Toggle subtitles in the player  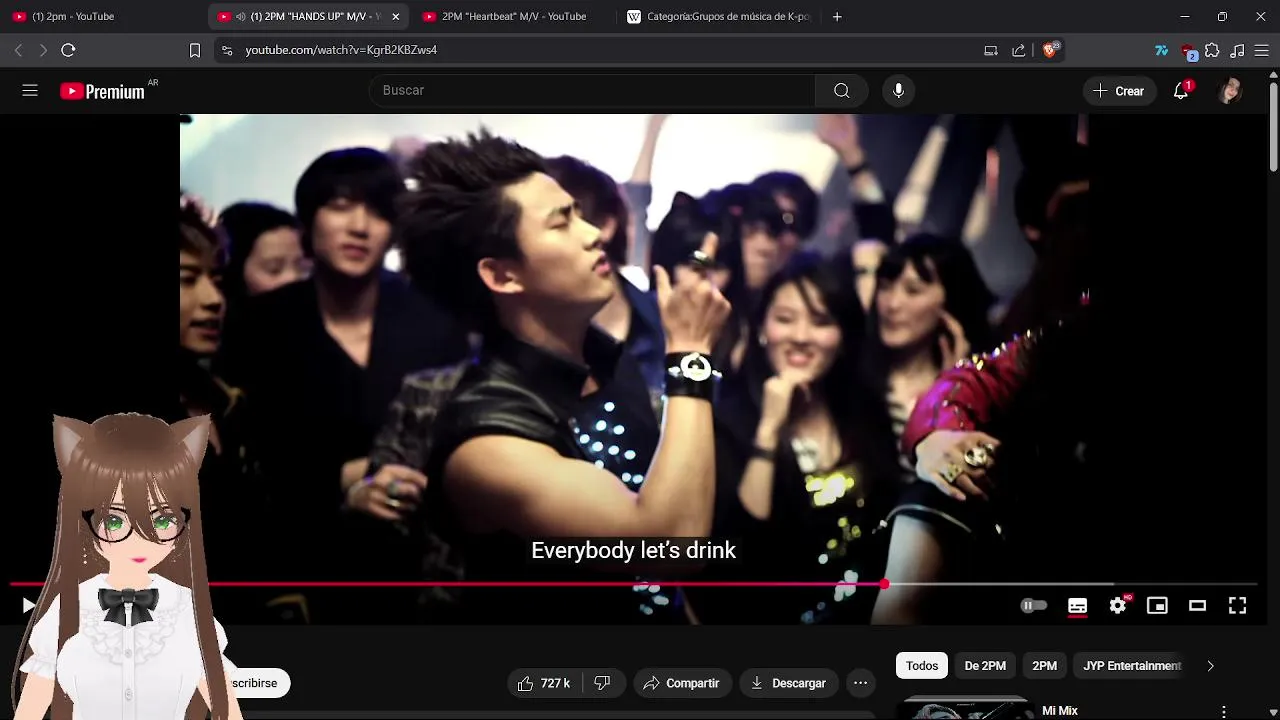click(x=1077, y=605)
